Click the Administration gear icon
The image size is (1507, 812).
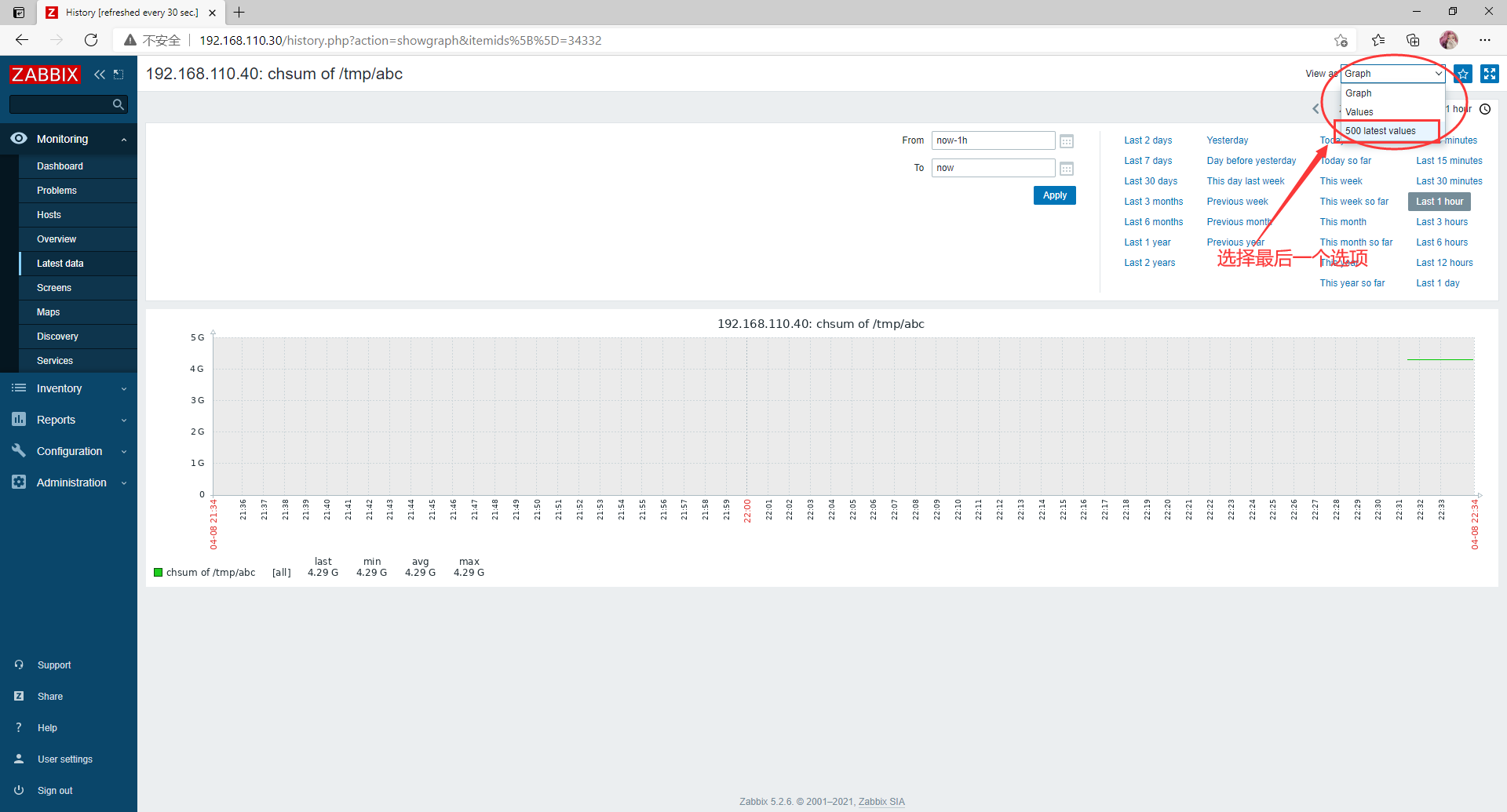click(19, 482)
